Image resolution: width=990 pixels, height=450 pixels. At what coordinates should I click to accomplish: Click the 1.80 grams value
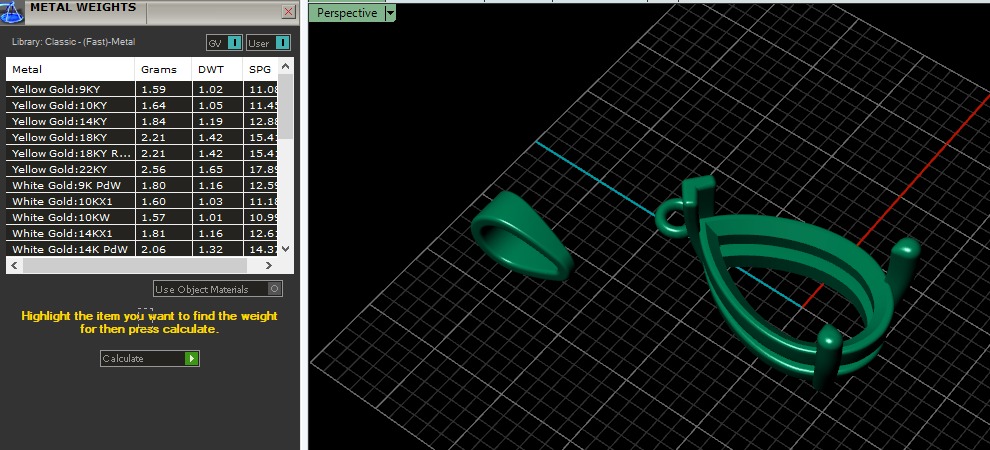(153, 185)
